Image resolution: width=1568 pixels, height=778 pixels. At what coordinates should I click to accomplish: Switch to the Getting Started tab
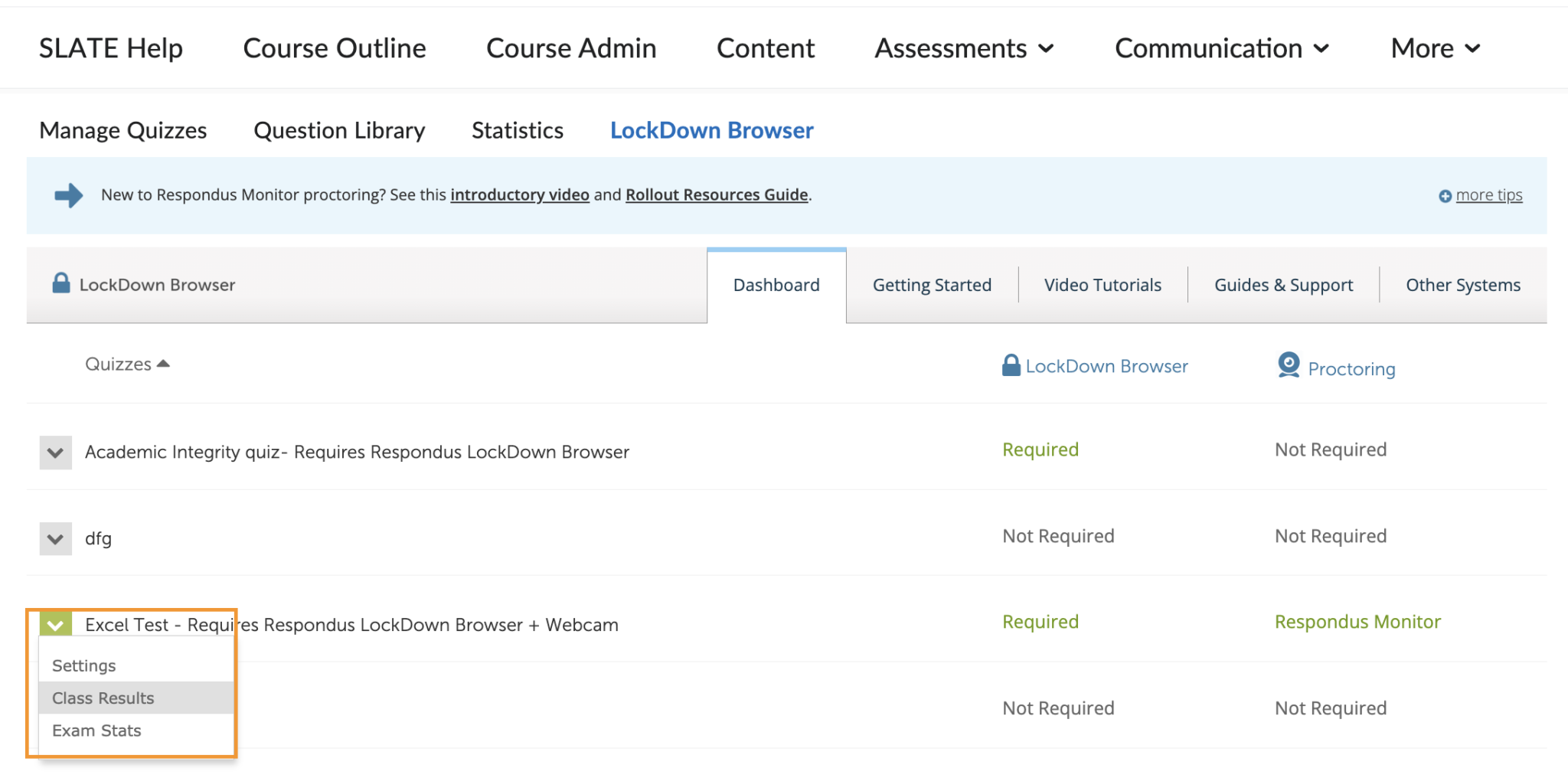tap(932, 285)
